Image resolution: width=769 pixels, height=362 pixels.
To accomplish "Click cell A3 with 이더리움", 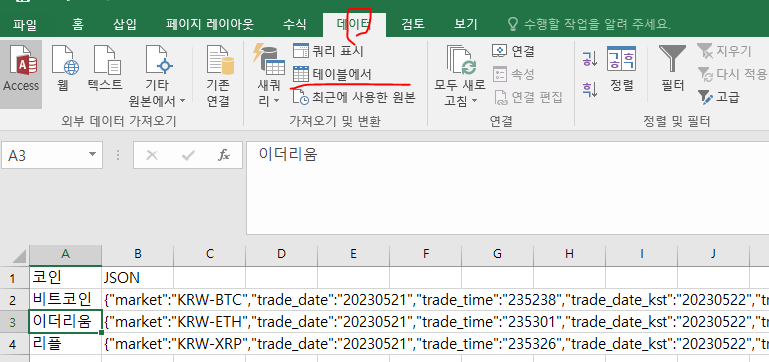I will pos(65,322).
